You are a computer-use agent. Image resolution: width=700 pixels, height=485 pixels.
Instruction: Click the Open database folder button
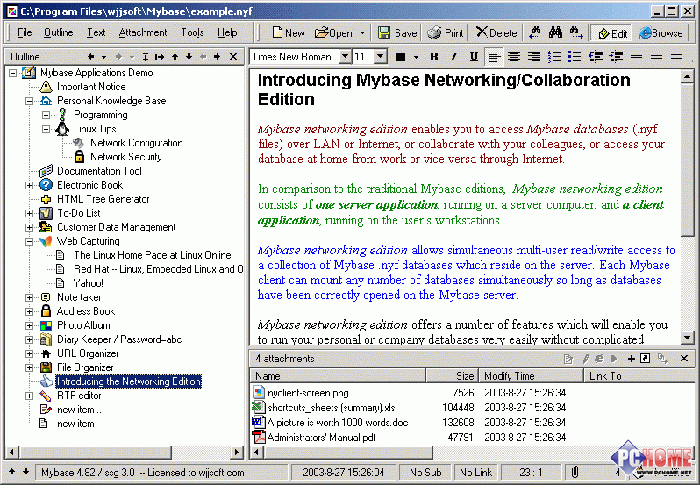(333, 33)
